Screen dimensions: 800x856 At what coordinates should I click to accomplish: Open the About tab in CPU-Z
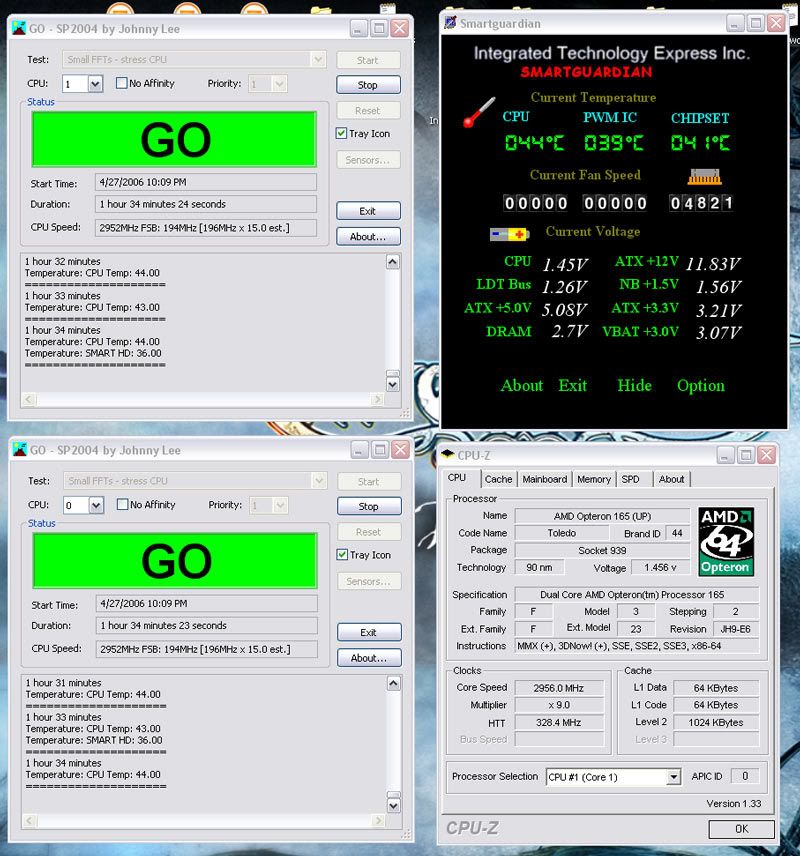tap(671, 479)
